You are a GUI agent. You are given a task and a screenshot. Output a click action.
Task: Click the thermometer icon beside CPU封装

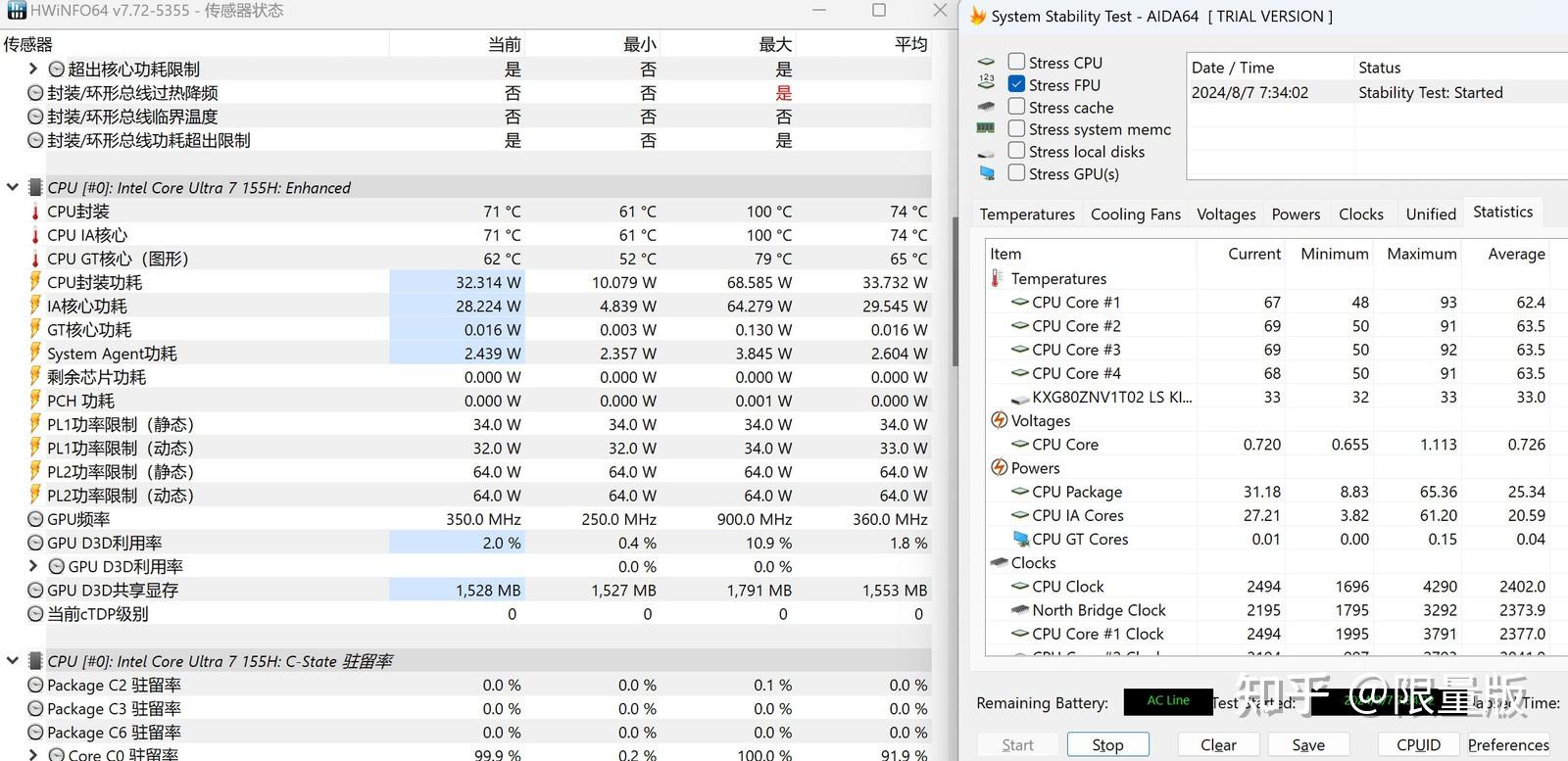click(35, 212)
